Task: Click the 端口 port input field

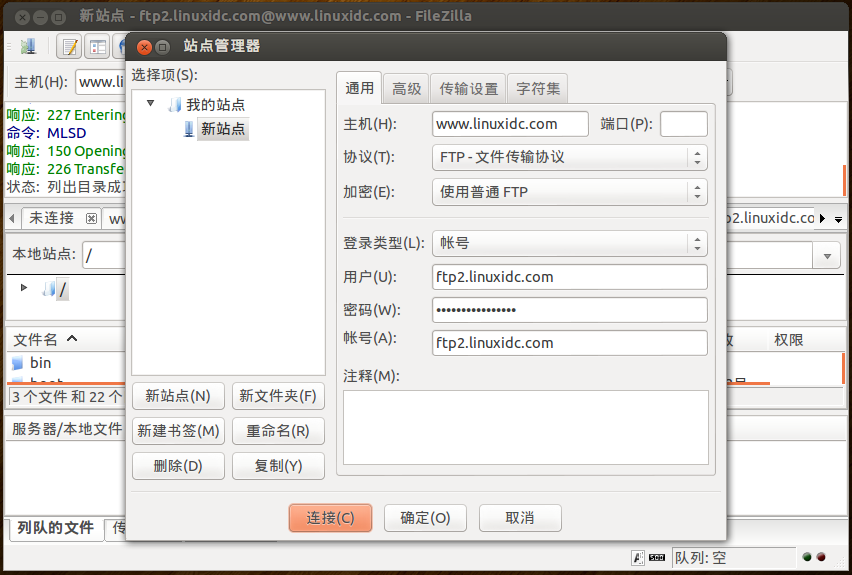Action: (684, 124)
